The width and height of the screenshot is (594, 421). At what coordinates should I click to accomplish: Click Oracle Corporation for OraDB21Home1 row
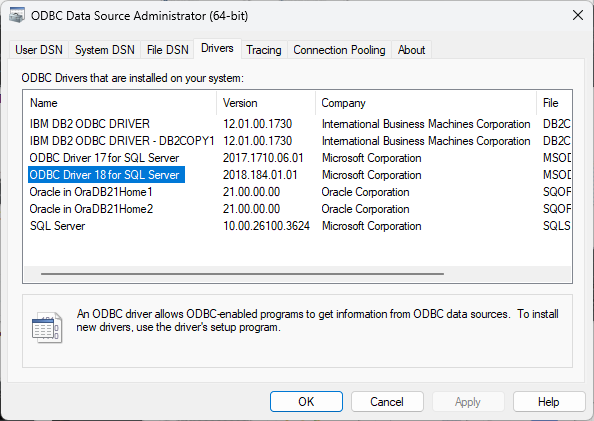(366, 192)
